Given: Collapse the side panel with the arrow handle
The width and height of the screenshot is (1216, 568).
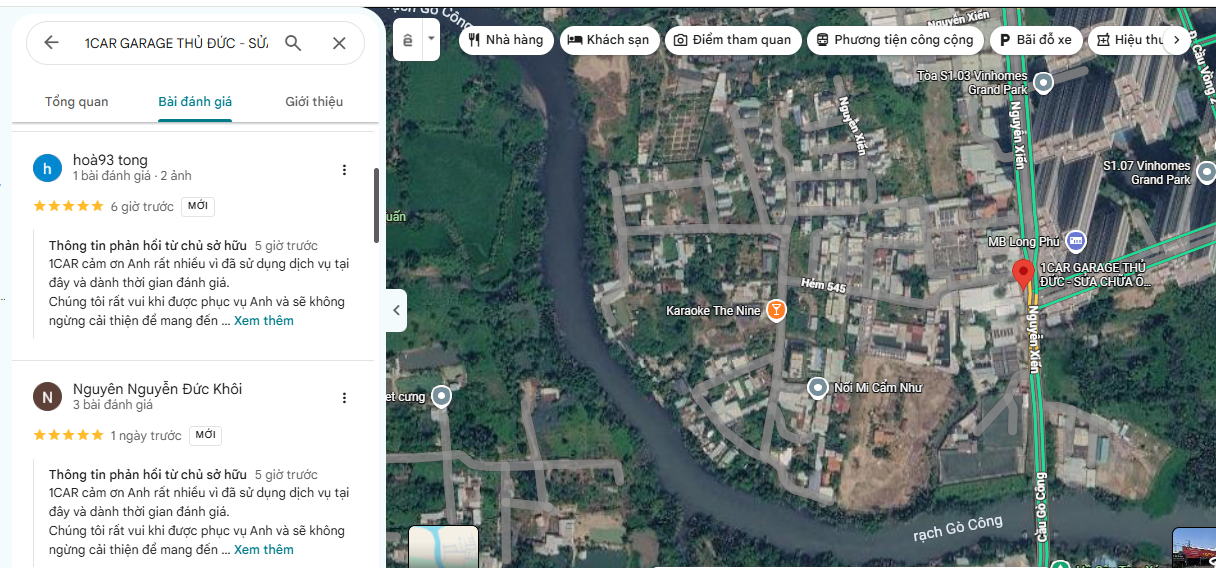Looking at the screenshot, I should tap(396, 310).
